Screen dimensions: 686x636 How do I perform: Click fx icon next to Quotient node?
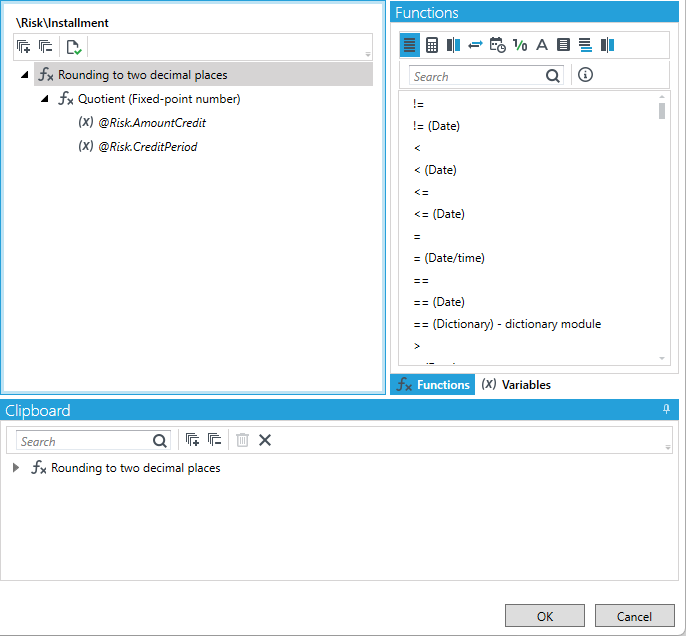point(66,99)
